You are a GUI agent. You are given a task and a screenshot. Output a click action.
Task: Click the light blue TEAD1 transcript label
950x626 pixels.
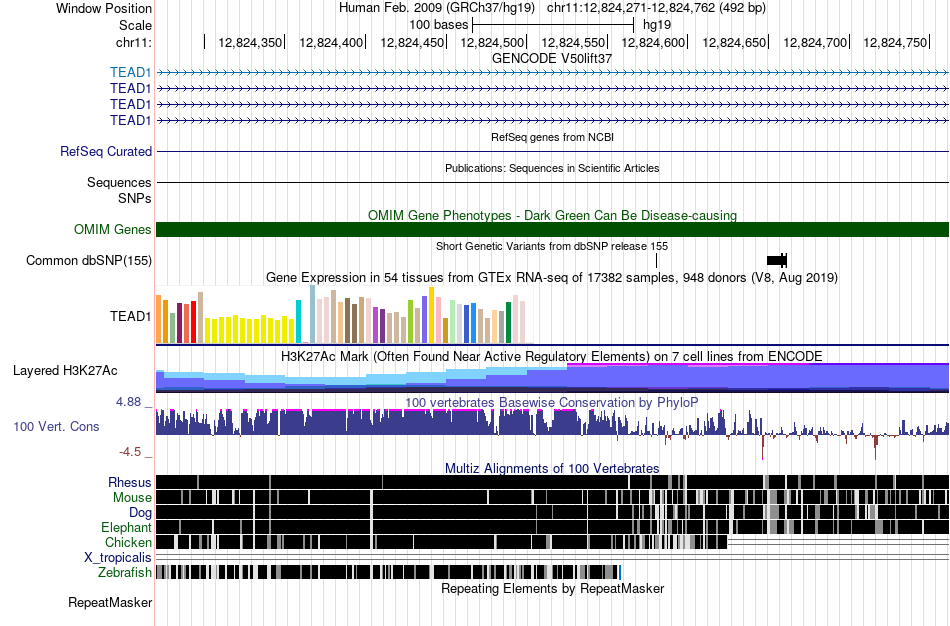tap(130, 73)
